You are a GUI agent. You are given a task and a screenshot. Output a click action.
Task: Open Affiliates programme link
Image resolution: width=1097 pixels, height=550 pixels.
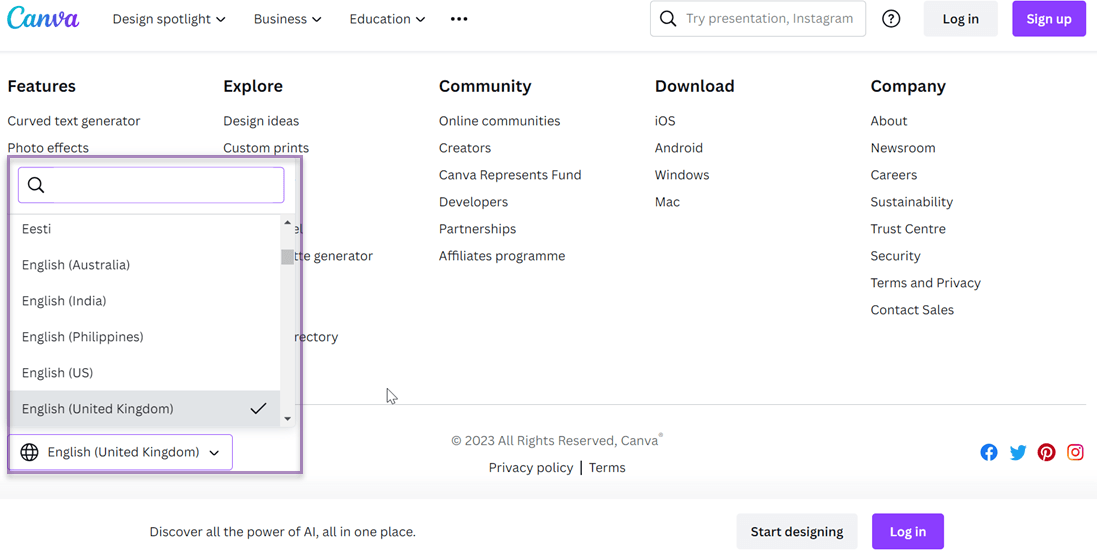click(502, 256)
